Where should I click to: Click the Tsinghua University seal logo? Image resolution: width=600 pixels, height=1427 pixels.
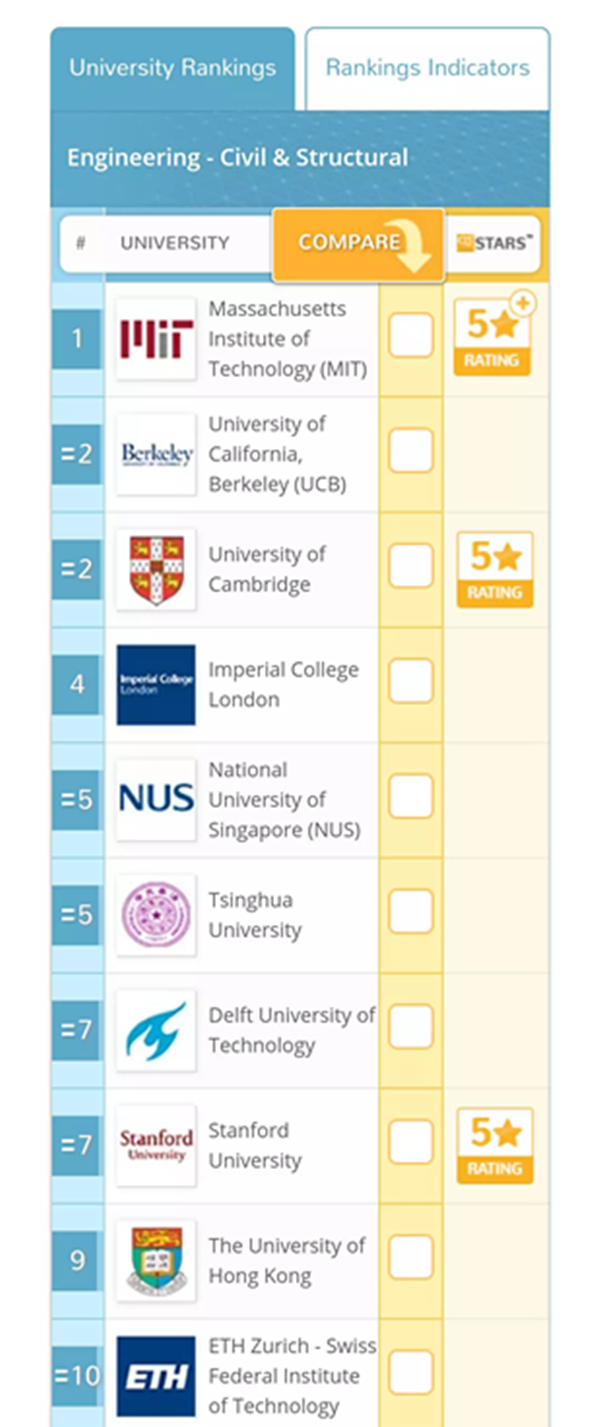click(156, 915)
